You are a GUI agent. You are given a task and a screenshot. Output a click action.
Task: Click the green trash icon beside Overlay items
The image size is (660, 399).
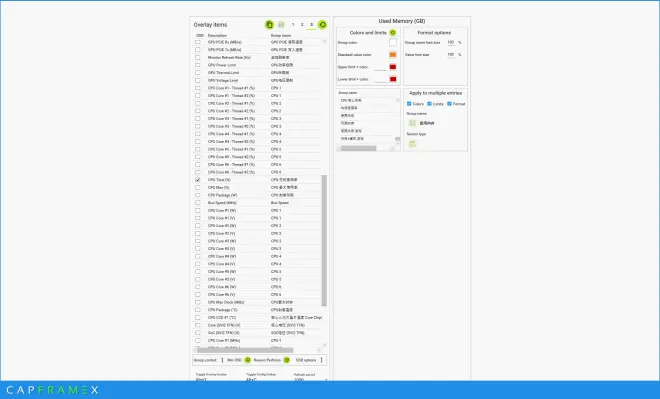pos(269,25)
